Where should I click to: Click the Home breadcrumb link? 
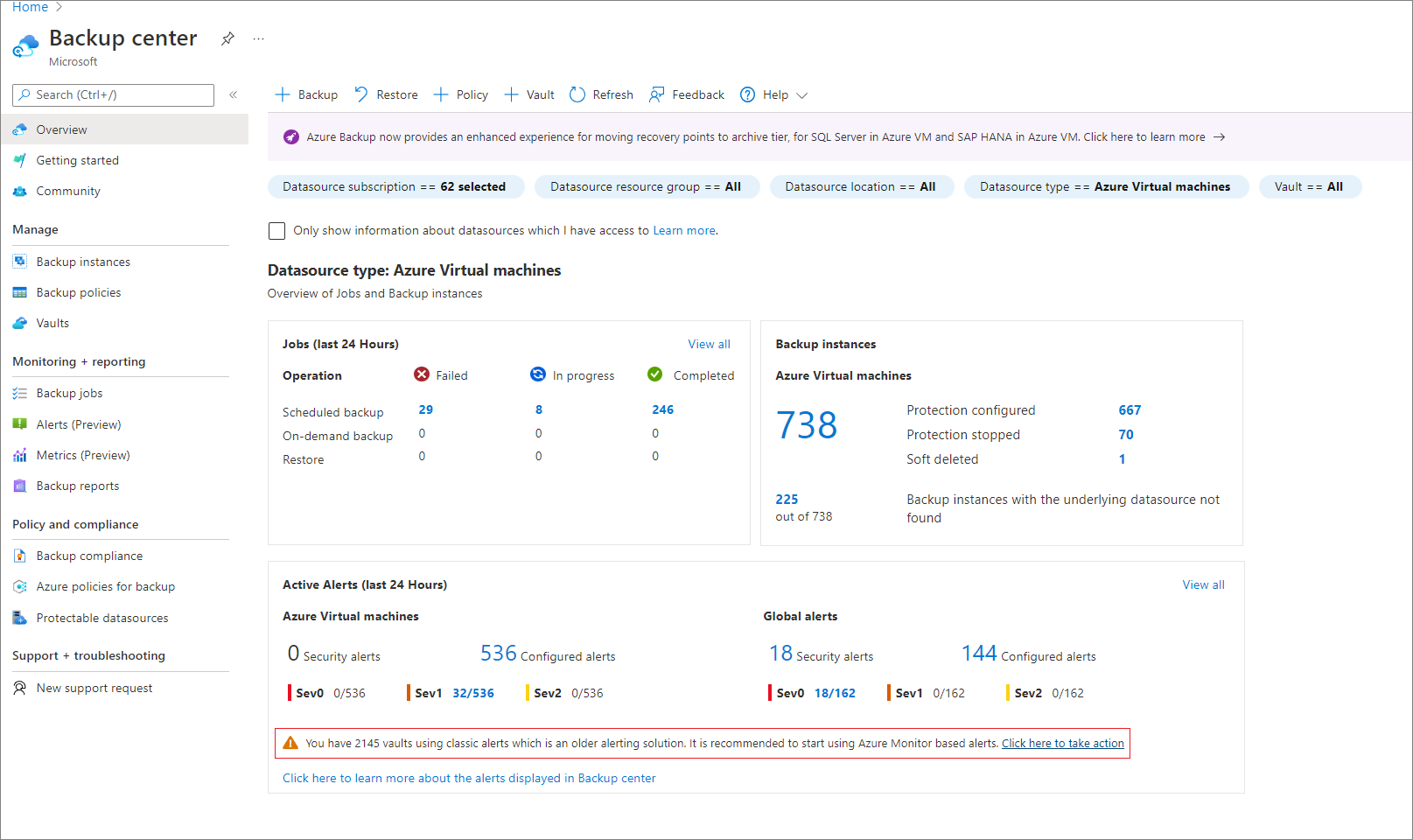[30, 7]
